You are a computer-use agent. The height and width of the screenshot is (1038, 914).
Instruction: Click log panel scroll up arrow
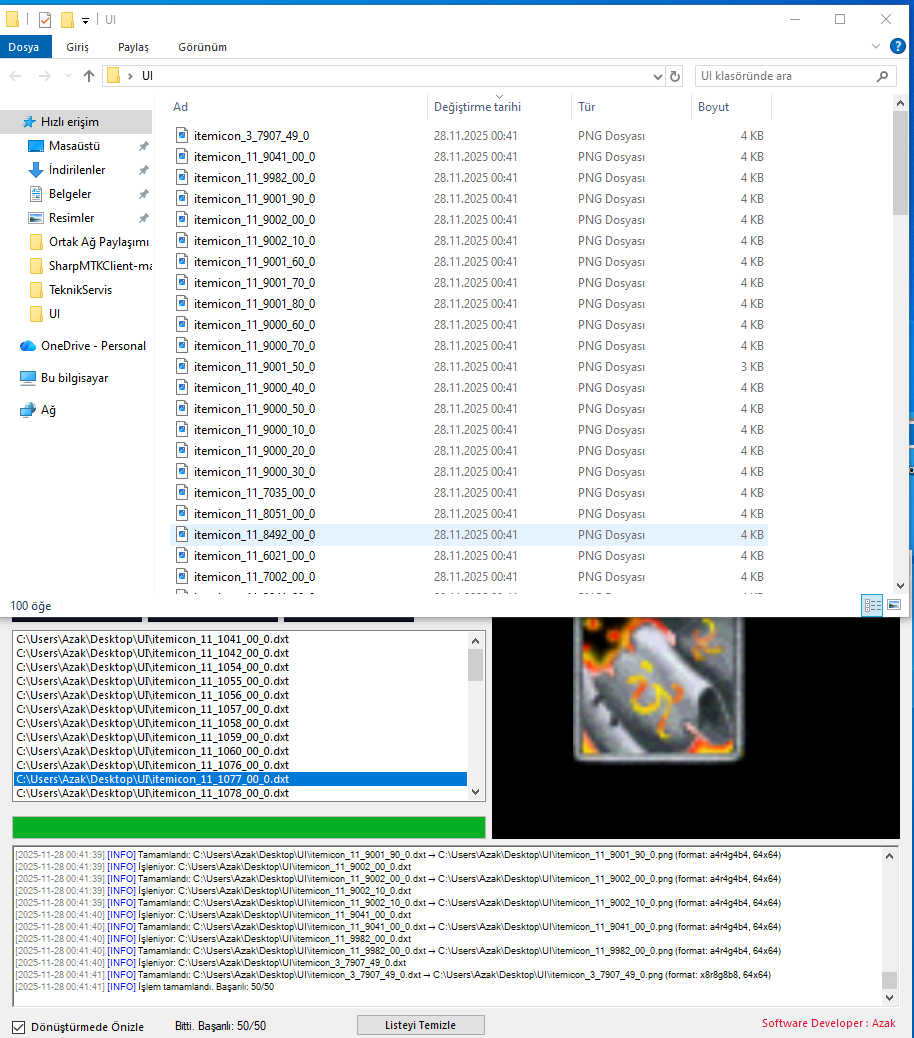pos(890,856)
